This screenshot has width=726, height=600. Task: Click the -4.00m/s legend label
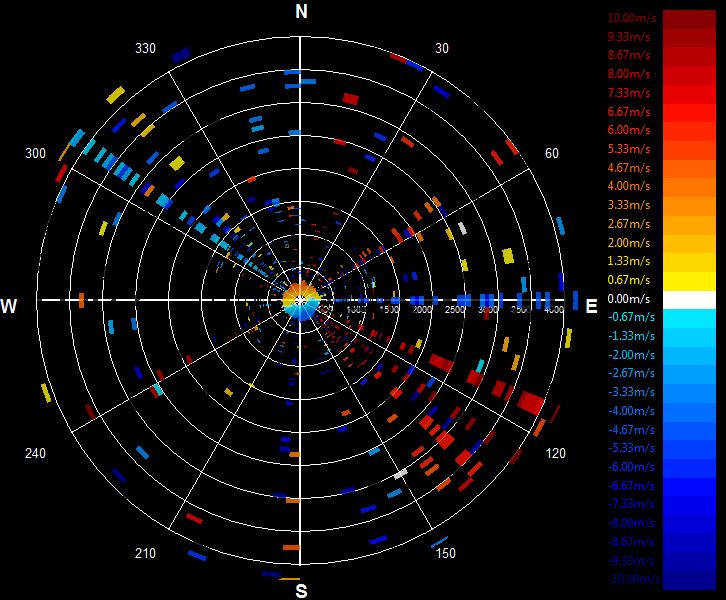point(631,411)
